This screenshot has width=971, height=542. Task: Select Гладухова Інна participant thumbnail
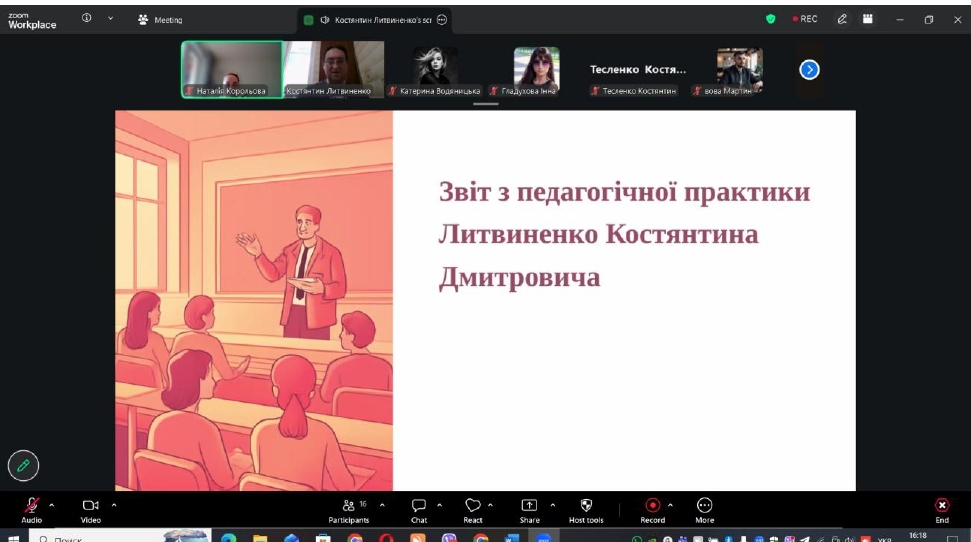point(536,71)
